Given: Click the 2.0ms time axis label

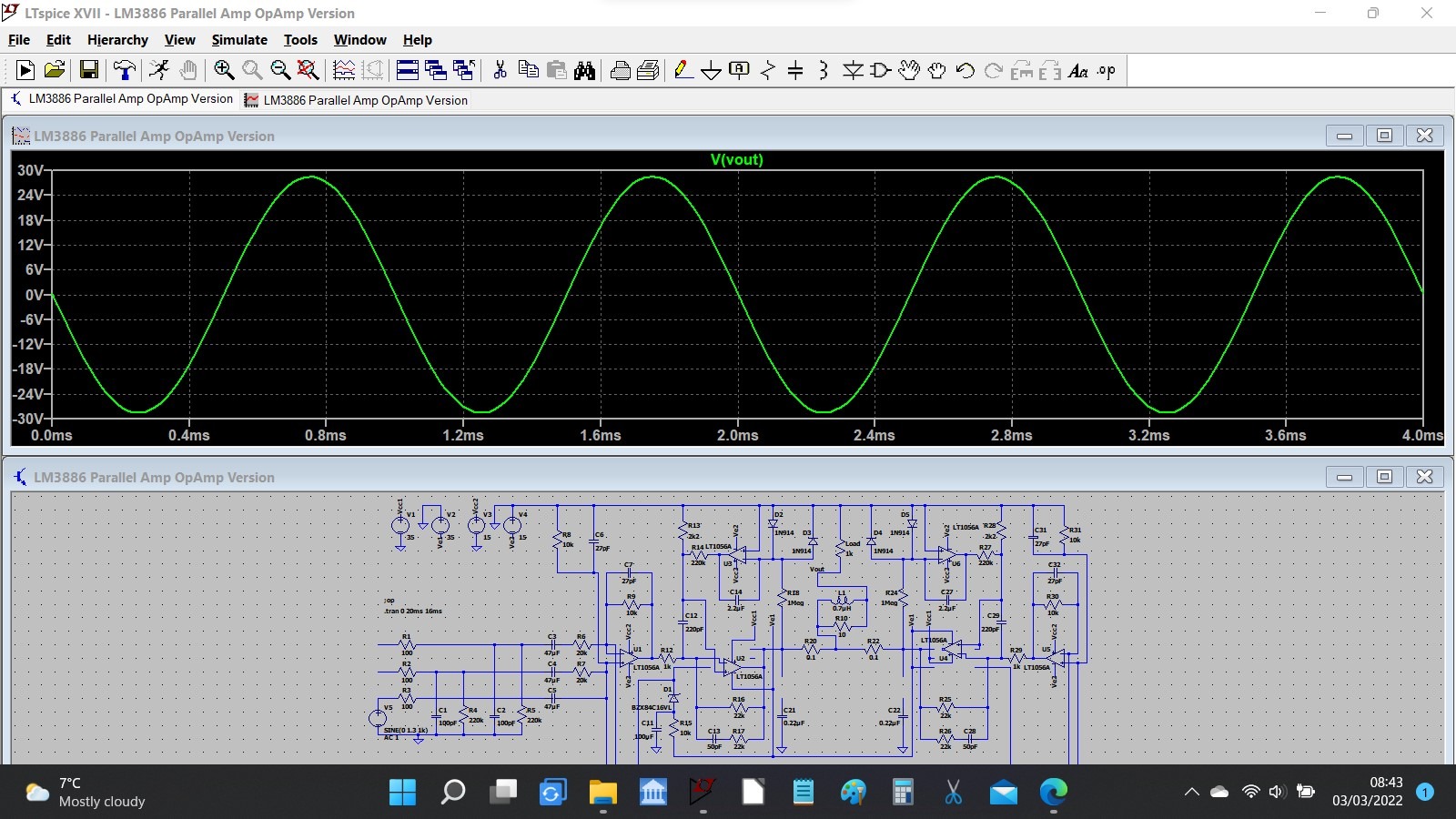Looking at the screenshot, I should (737, 435).
